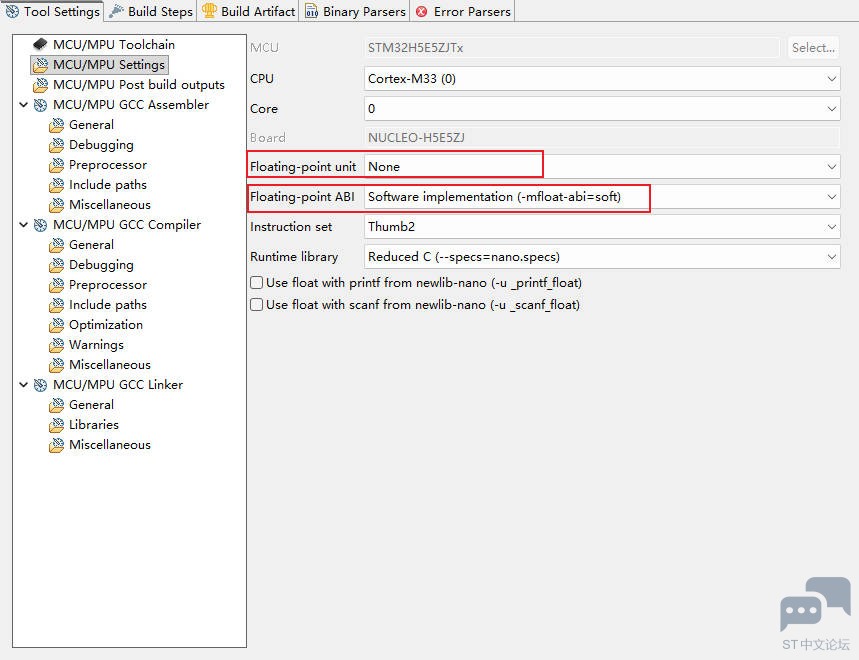Click the Assembler General folder icon
This screenshot has width=859, height=660.
56,125
